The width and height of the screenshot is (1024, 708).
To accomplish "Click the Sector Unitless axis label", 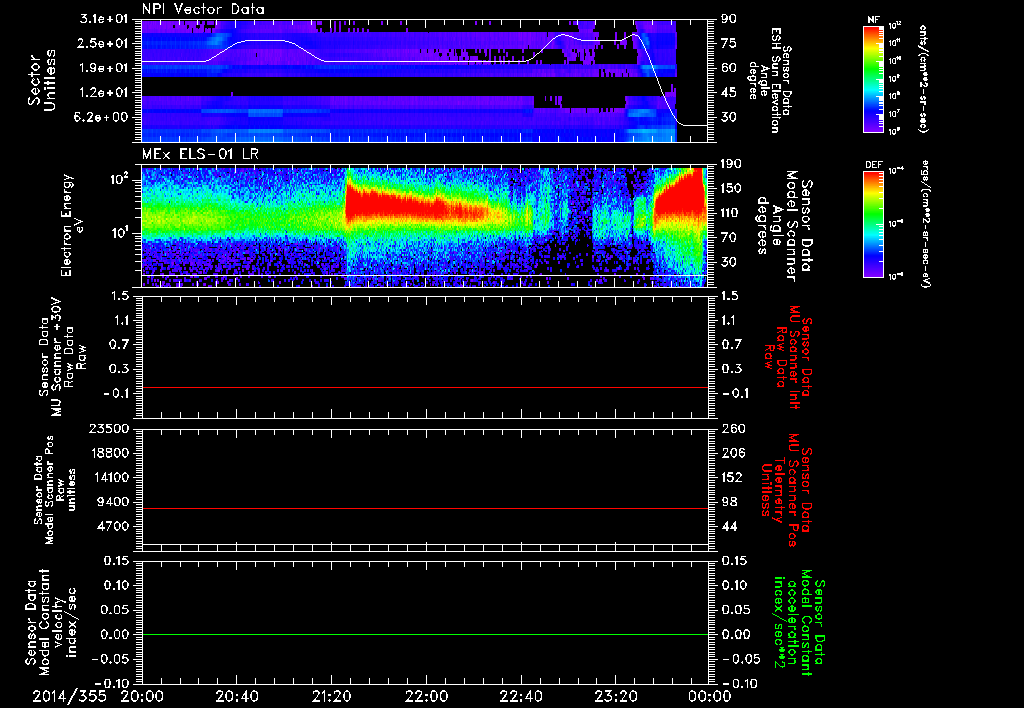I will coord(40,82).
